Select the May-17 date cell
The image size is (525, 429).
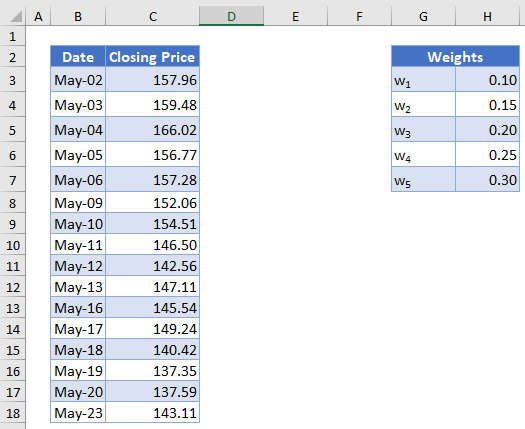pyautogui.click(x=78, y=329)
